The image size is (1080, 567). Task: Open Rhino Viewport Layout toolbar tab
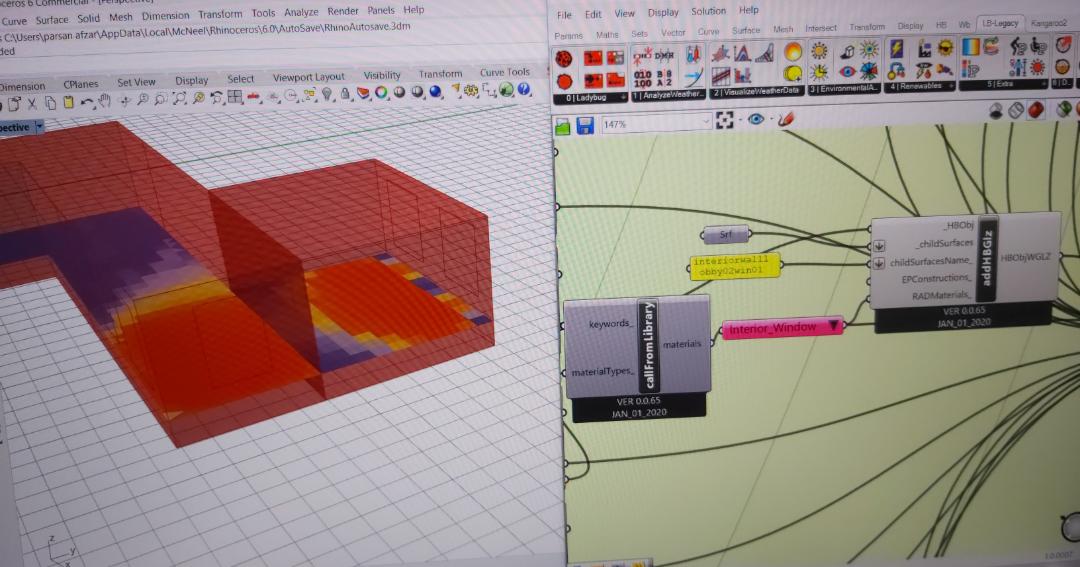point(308,77)
